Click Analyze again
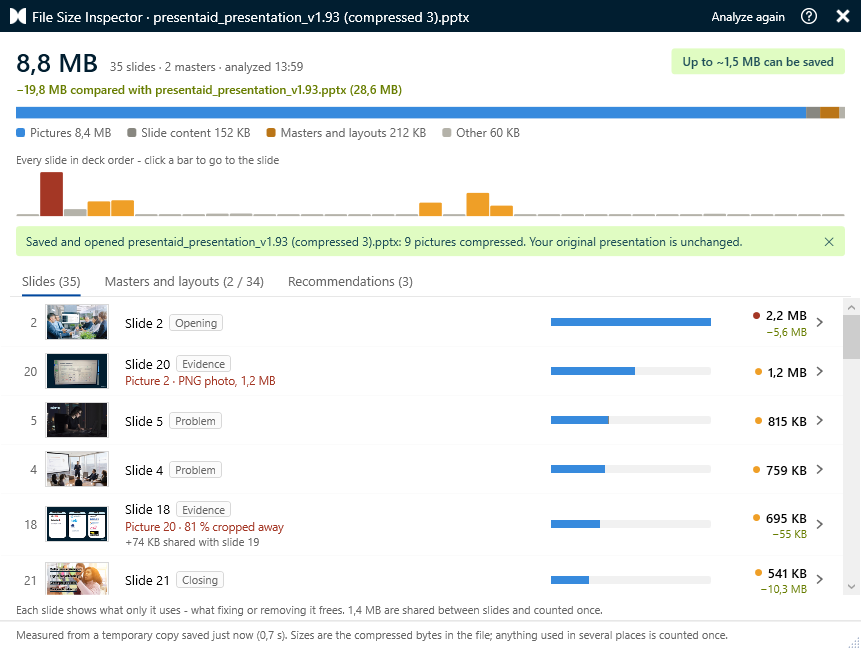861x650 pixels. (x=748, y=17)
